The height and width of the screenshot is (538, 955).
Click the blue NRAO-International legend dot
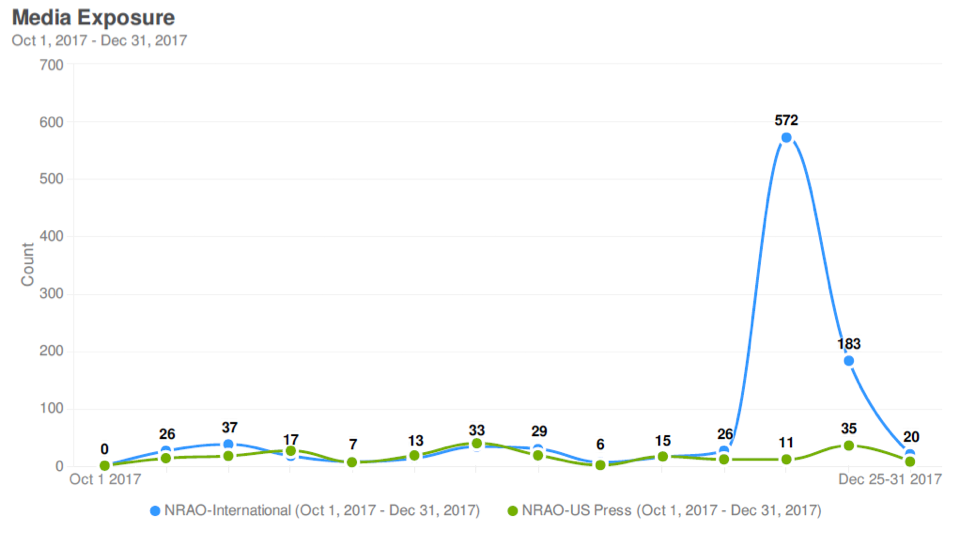(x=155, y=511)
